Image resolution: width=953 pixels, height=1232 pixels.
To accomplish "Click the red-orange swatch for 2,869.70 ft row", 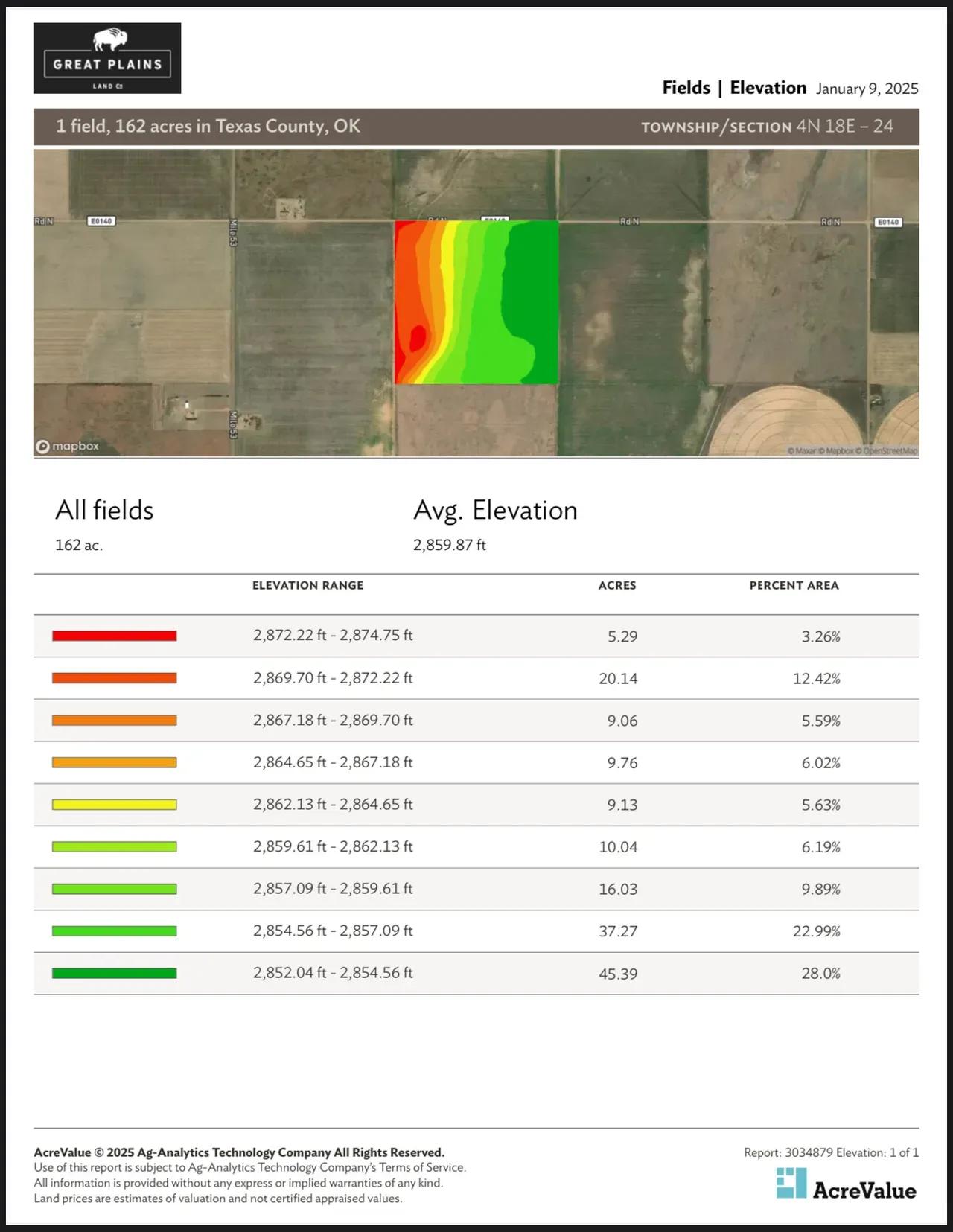I will pyautogui.click(x=115, y=678).
